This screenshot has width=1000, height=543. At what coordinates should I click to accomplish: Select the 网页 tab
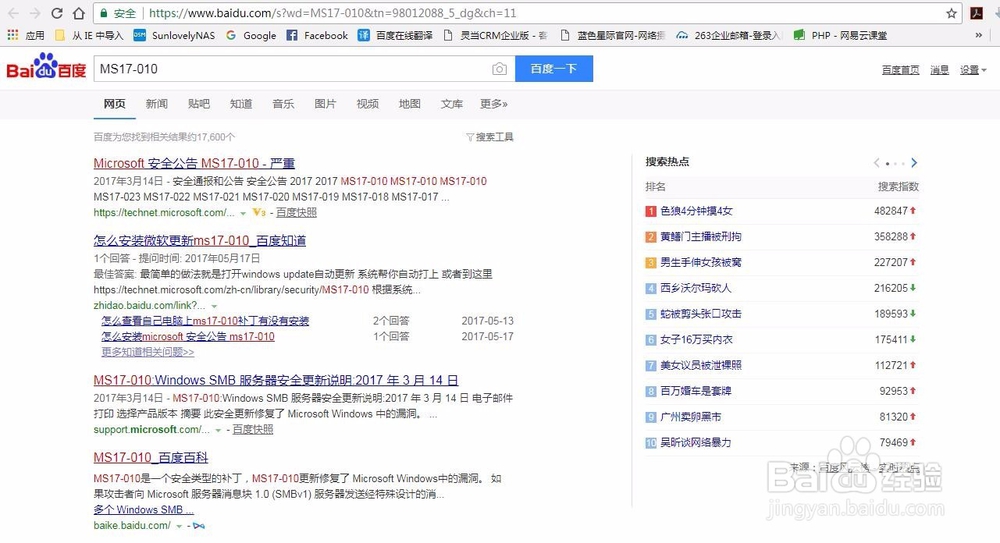point(115,103)
